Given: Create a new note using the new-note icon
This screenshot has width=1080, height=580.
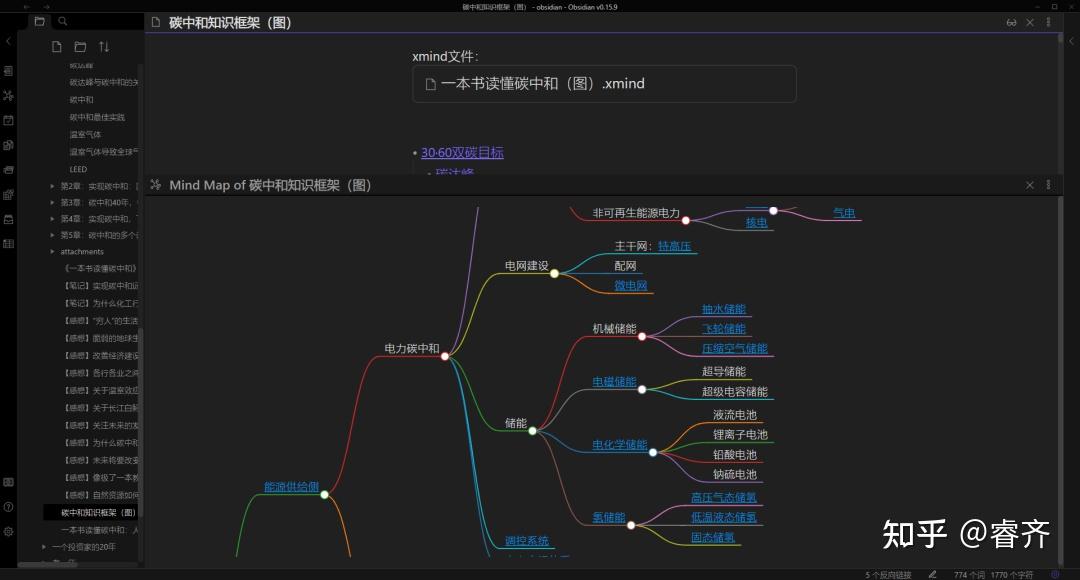Looking at the screenshot, I should [x=57, y=46].
